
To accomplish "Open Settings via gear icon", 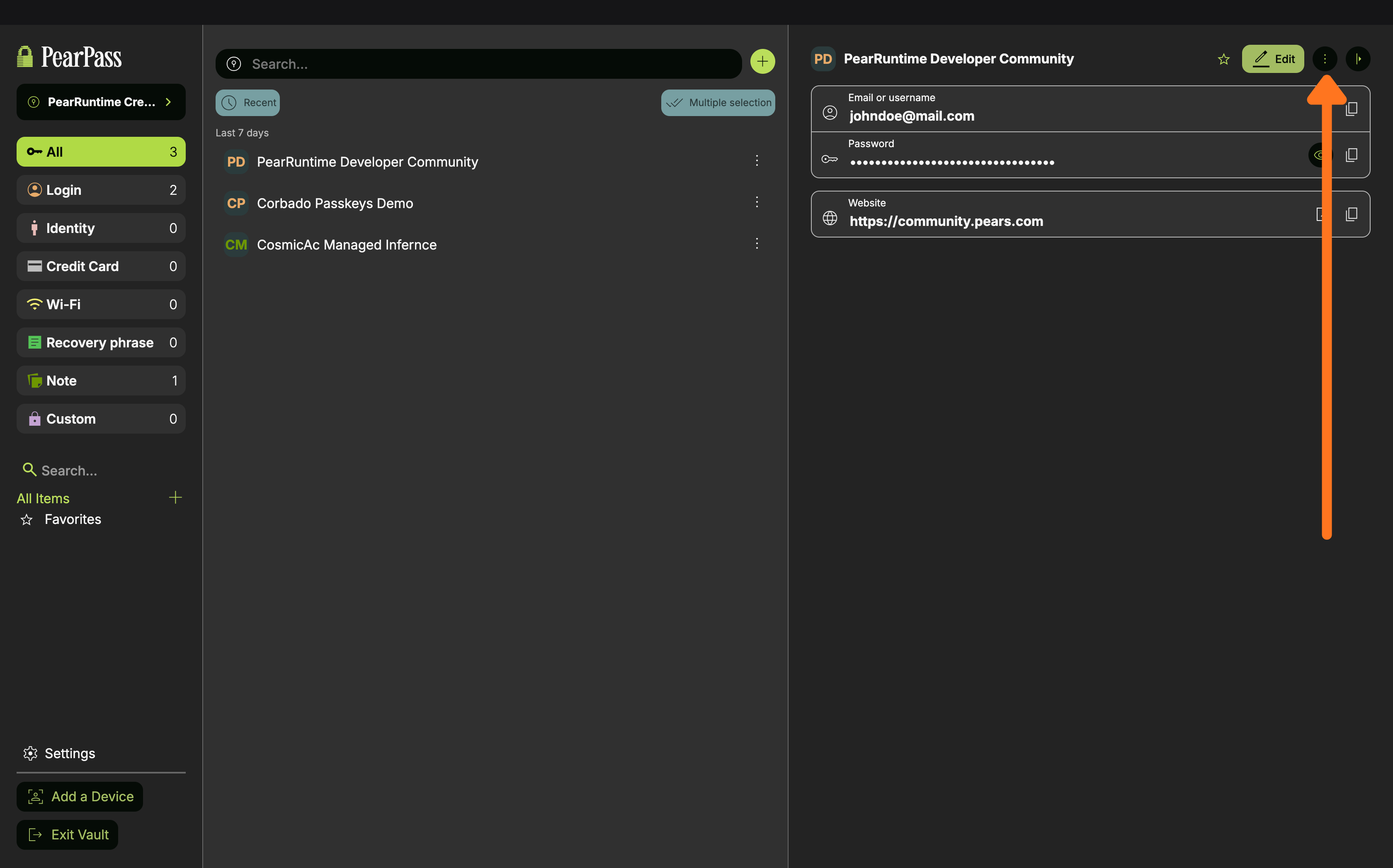I will point(30,753).
